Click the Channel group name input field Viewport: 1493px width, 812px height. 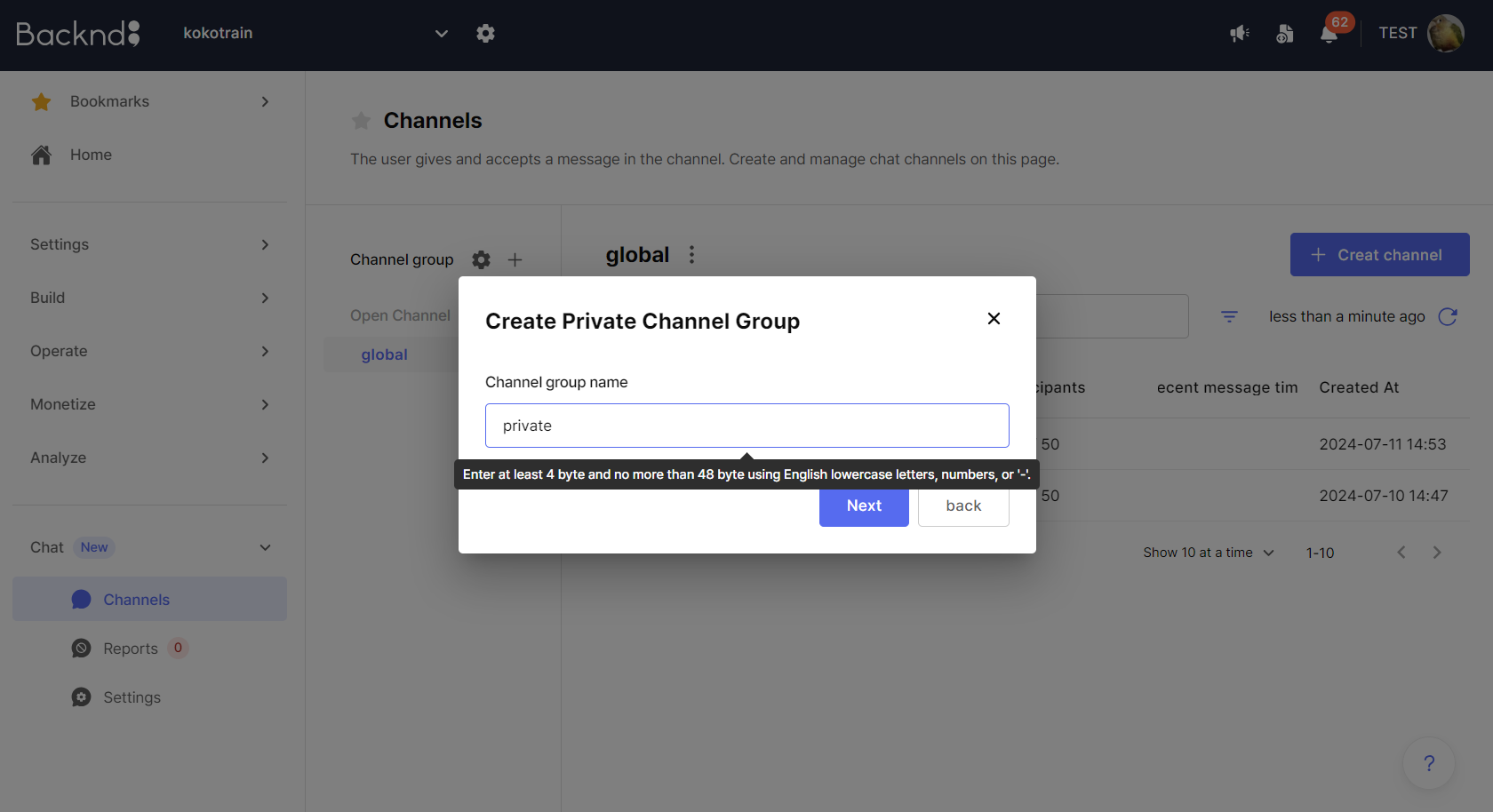746,426
